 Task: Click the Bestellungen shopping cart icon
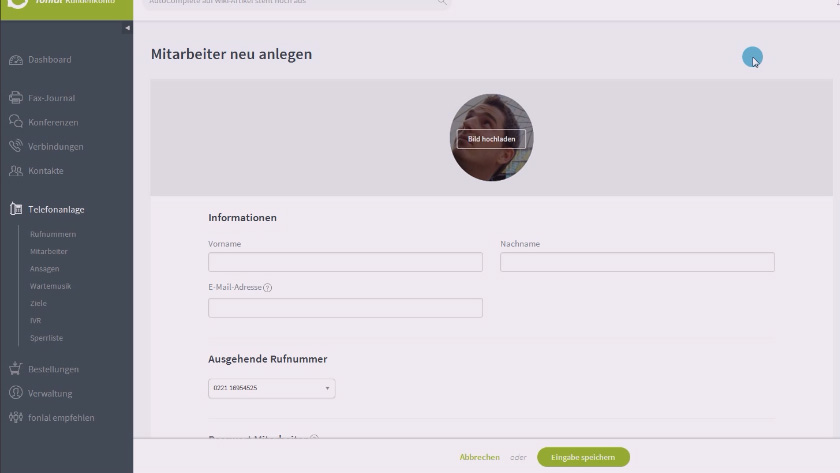(16, 369)
